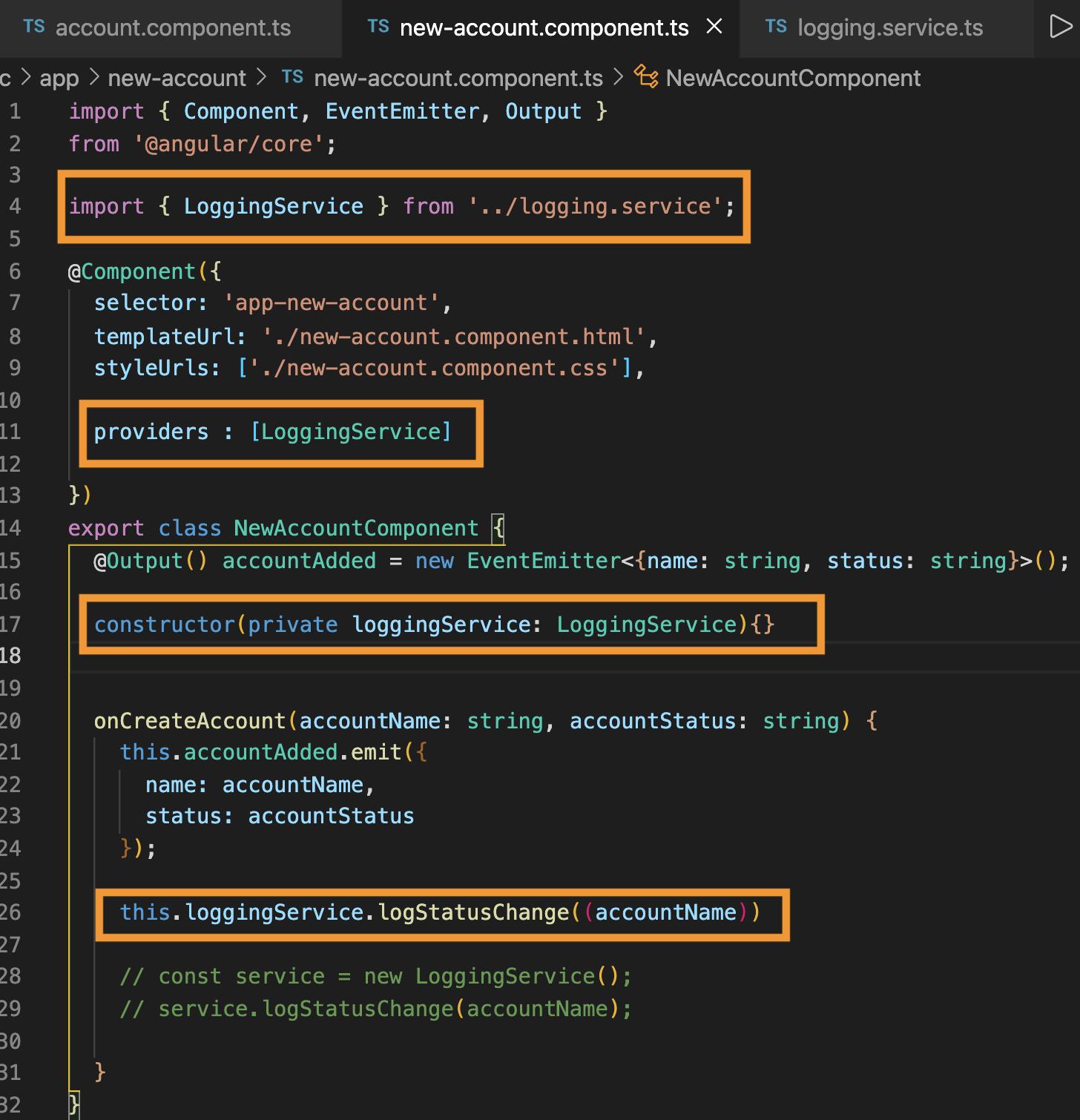
Task: Expand breadcrumb chevron after 'new-account'
Action: pos(262,77)
